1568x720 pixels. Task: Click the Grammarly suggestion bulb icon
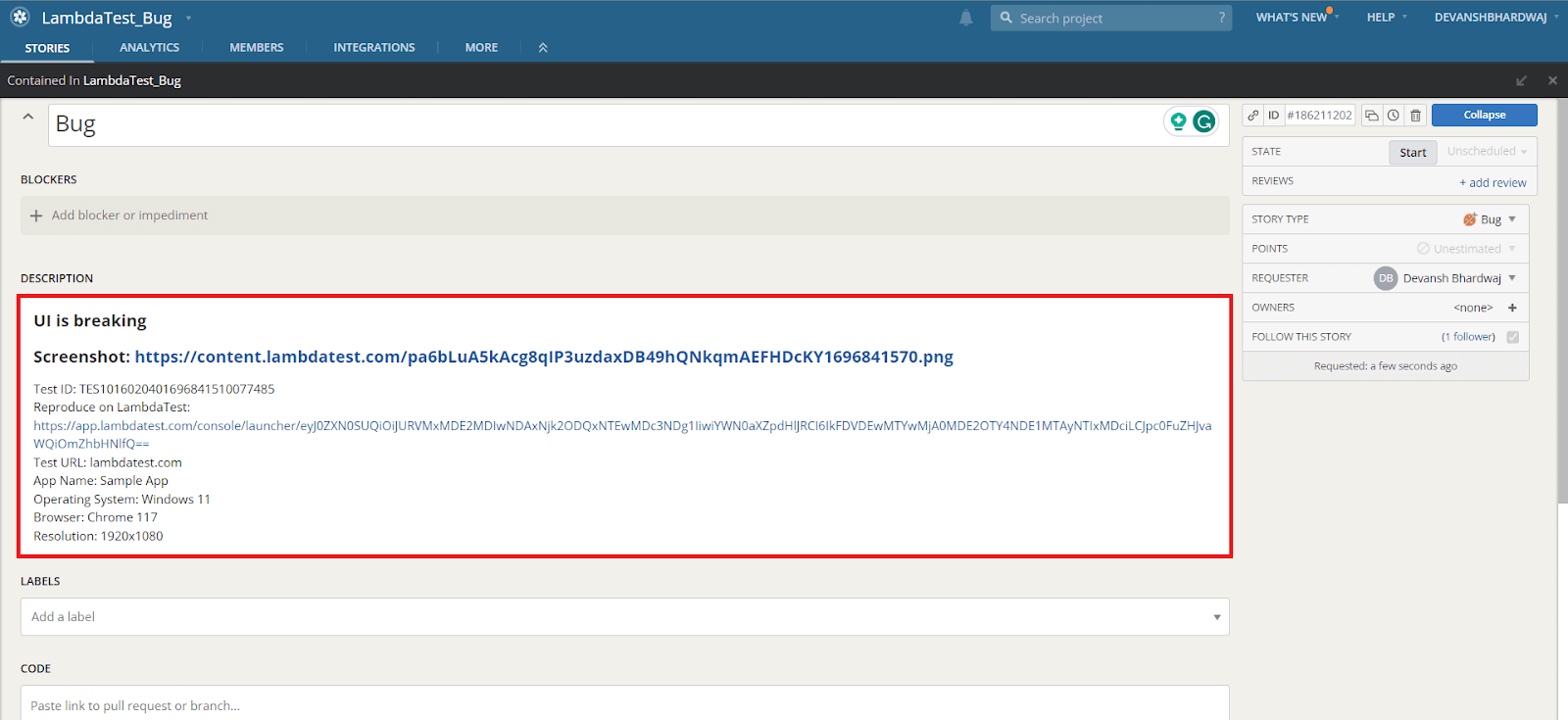click(x=1178, y=121)
